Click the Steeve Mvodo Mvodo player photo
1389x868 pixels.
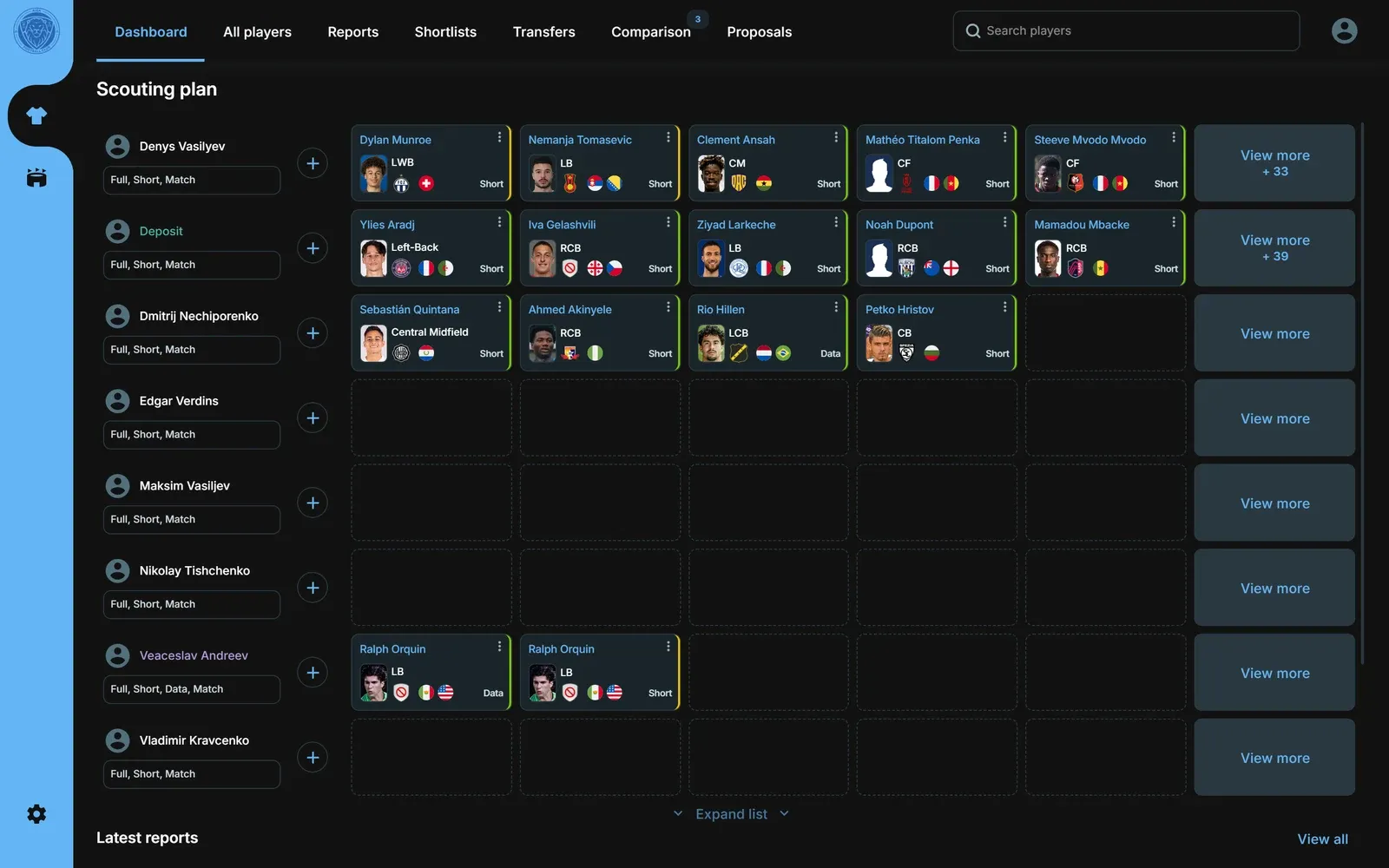pyautogui.click(x=1048, y=174)
